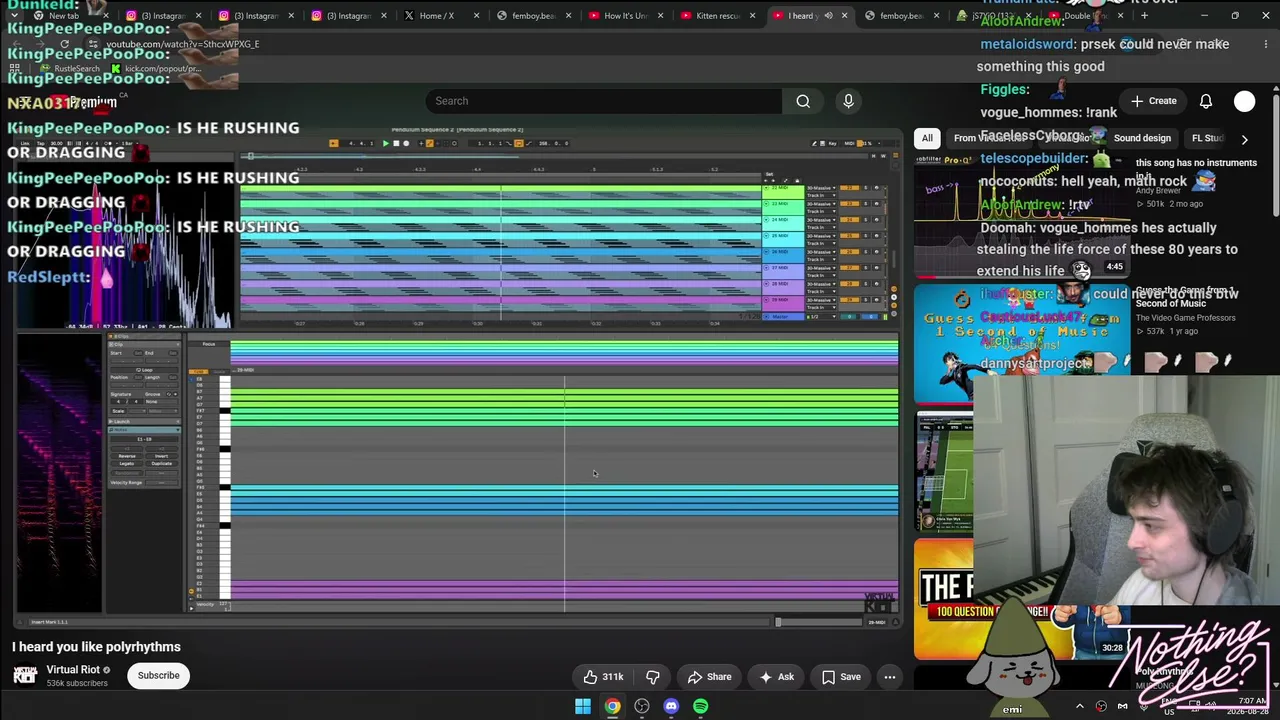Start voice search with the microphone icon

(848, 101)
